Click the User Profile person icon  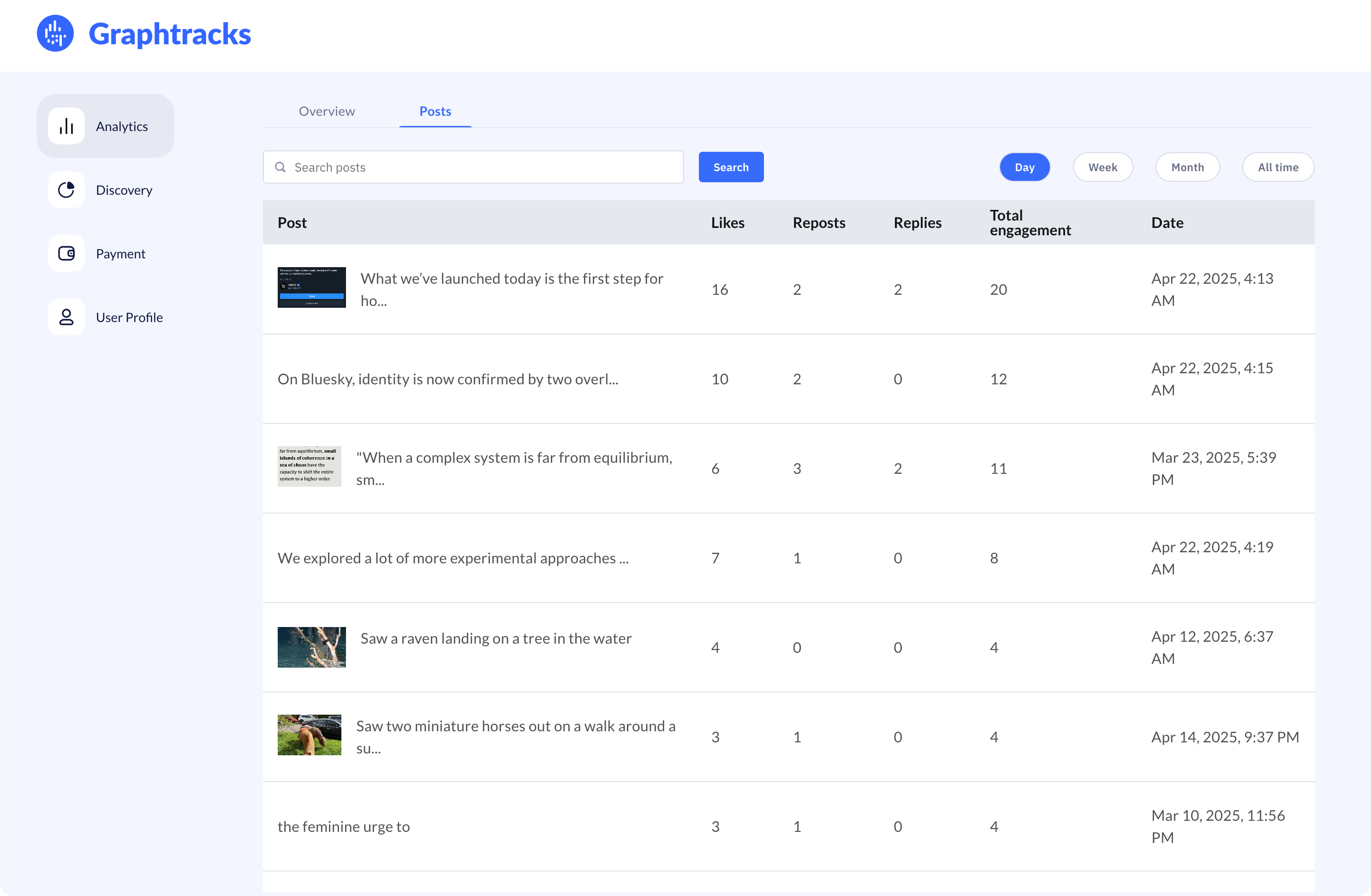click(x=66, y=317)
